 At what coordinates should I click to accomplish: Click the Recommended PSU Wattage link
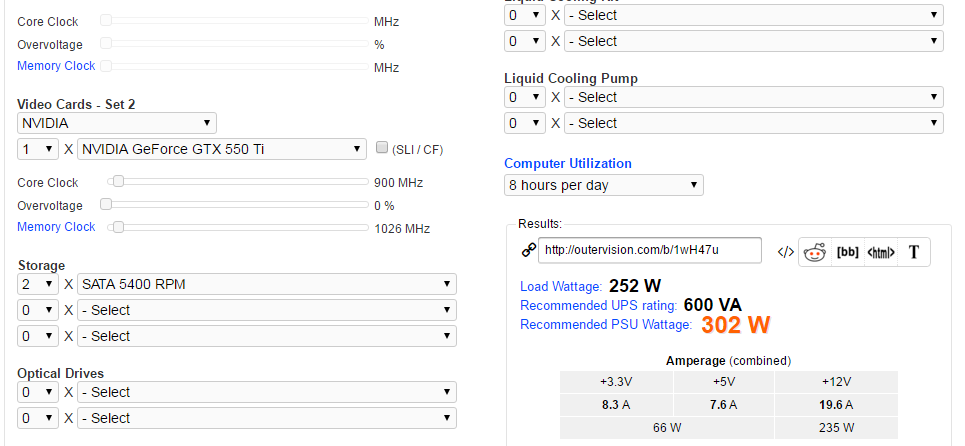605,325
